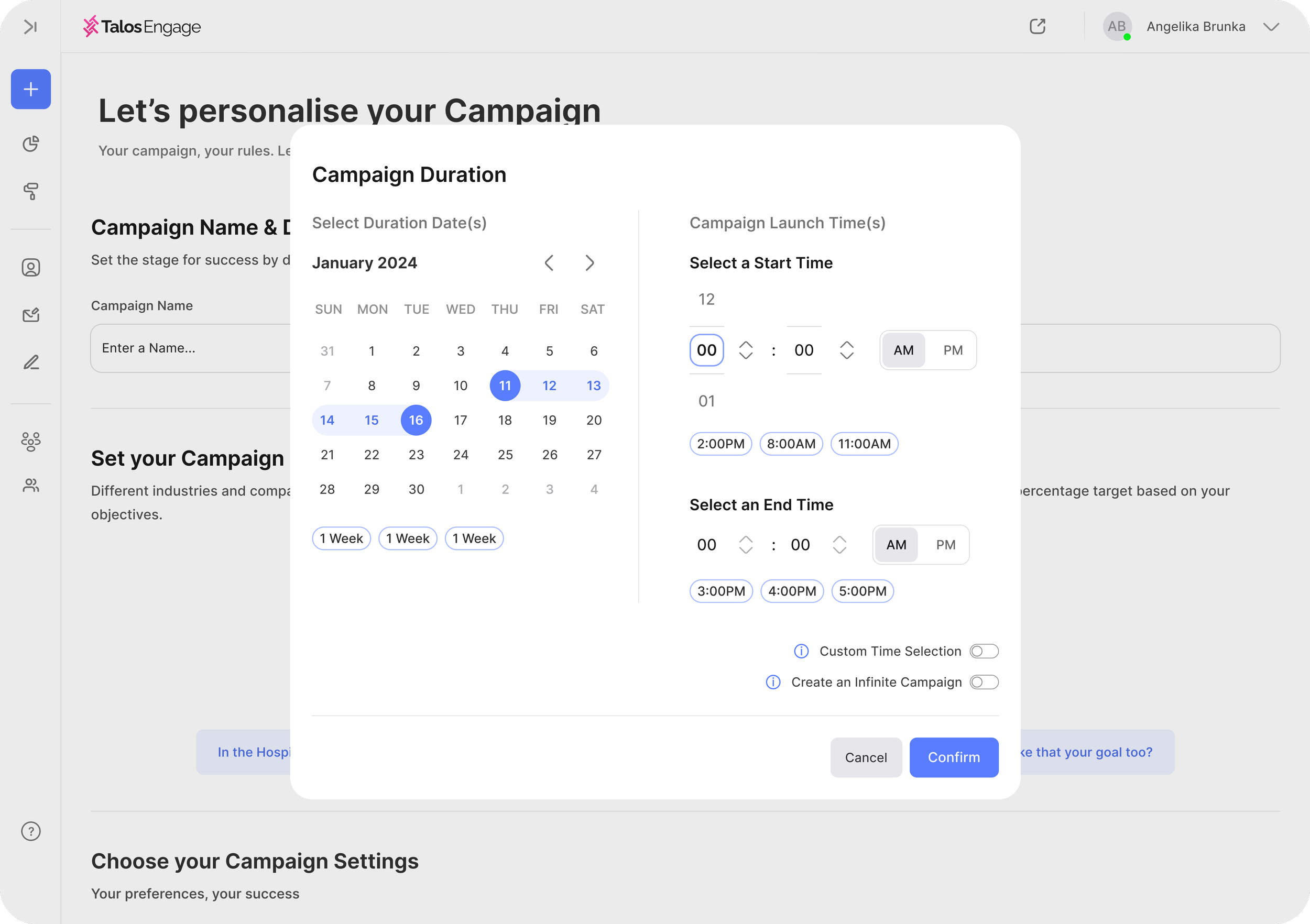
Task: Click the start time hour stepper arrows
Action: click(x=745, y=350)
